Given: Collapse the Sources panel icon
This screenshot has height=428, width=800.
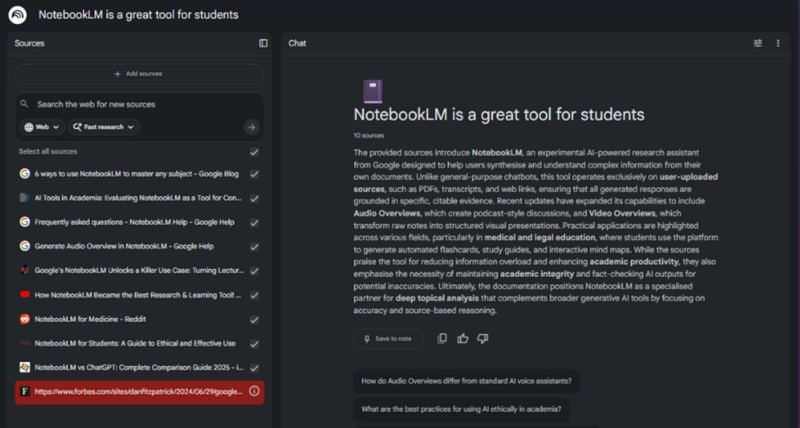Looking at the screenshot, I should tap(263, 43).
